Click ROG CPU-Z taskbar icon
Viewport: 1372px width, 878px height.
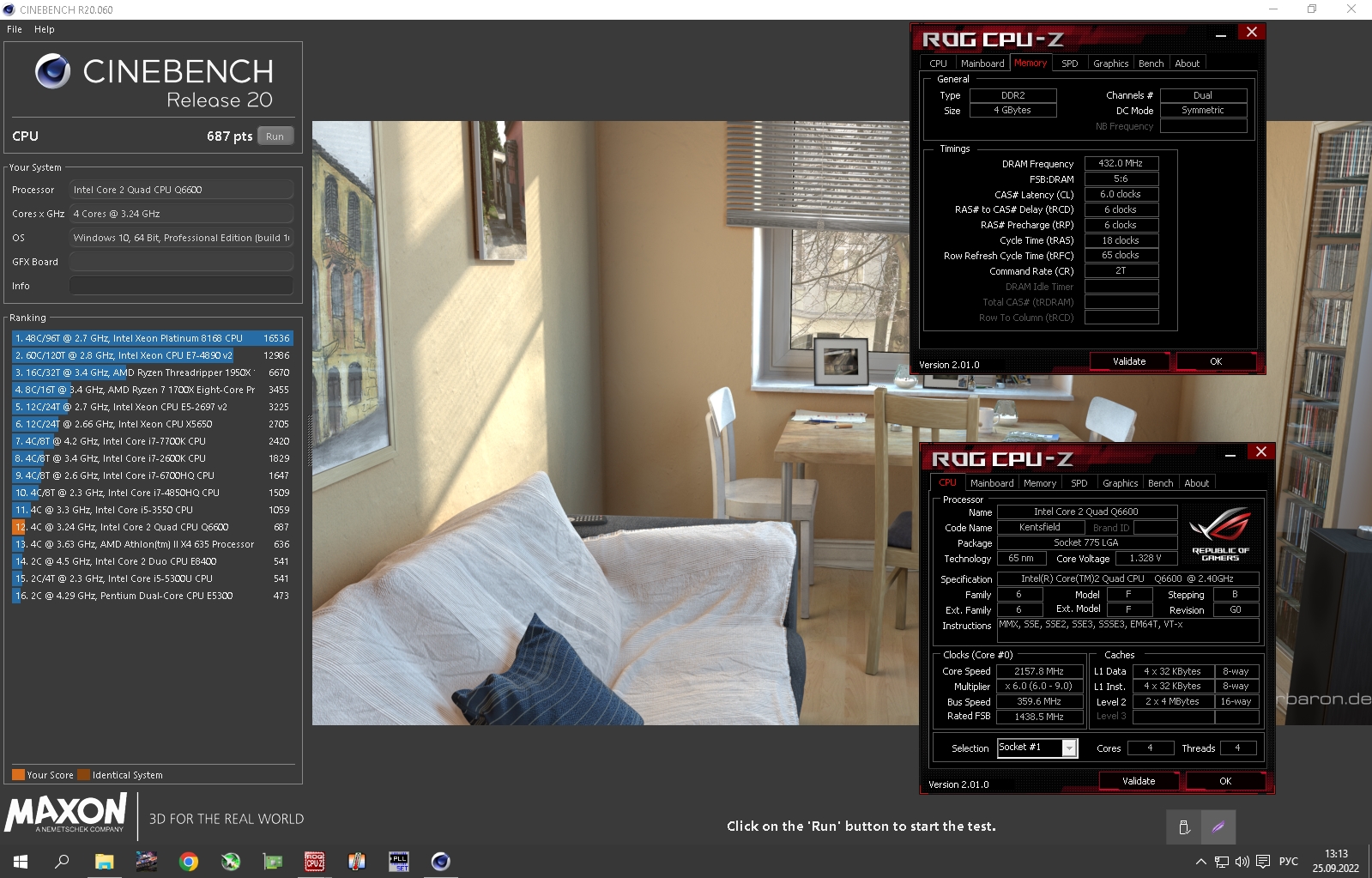pyautogui.click(x=315, y=861)
